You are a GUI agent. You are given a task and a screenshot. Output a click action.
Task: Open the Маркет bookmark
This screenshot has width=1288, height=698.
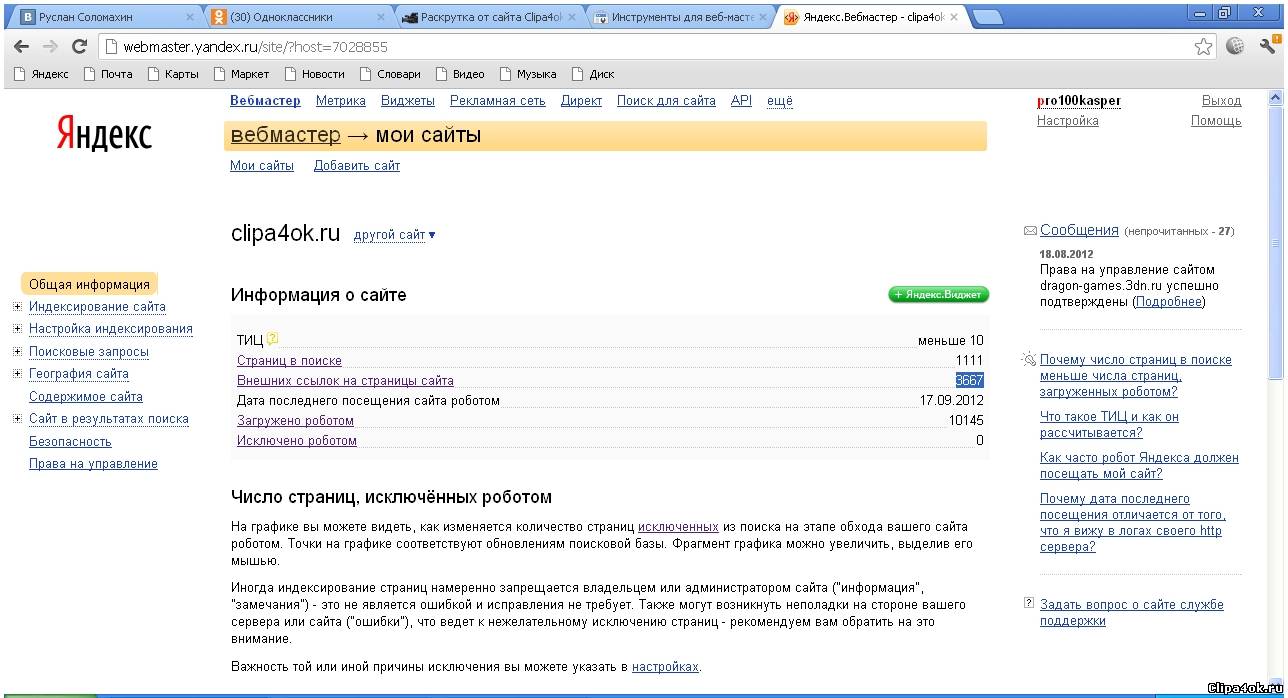pos(240,74)
